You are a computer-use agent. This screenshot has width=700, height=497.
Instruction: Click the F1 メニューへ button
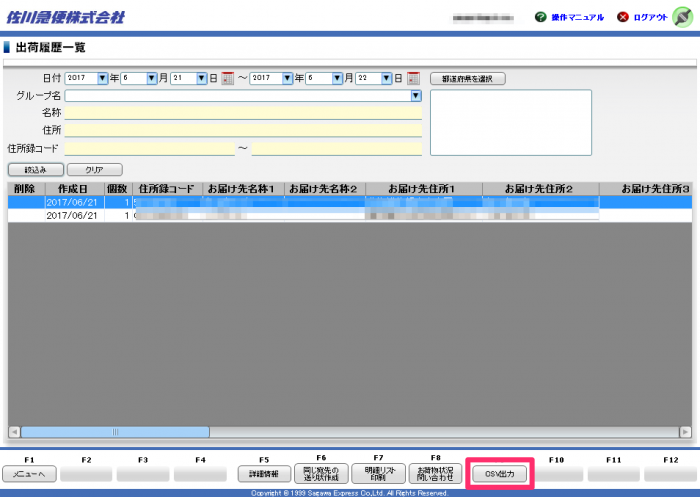pyautogui.click(x=29, y=474)
